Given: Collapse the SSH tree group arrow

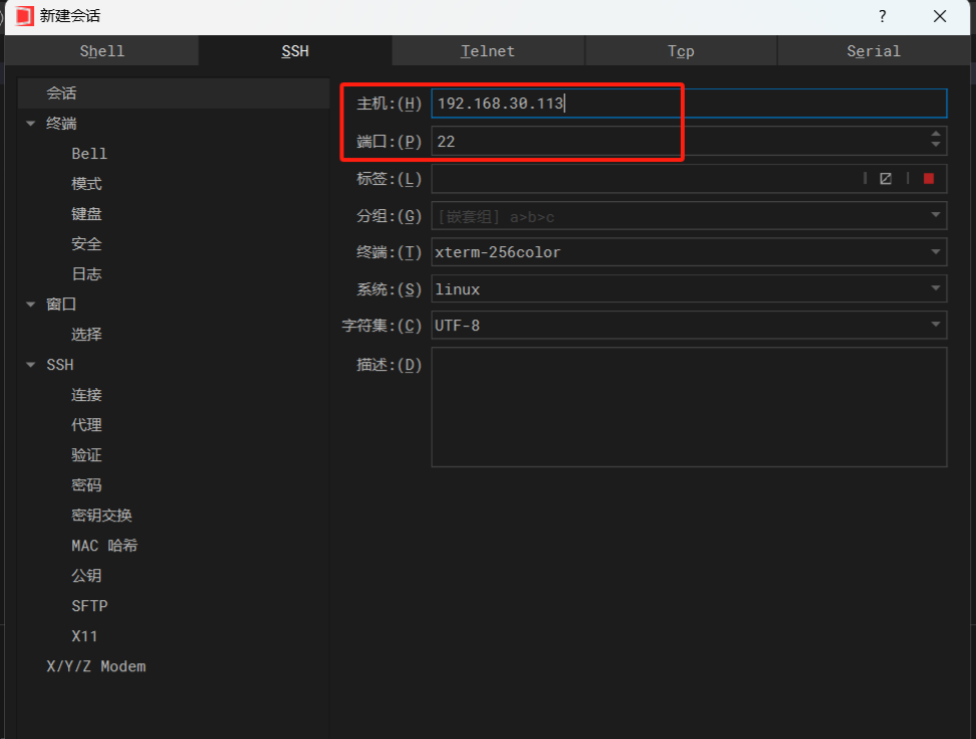Looking at the screenshot, I should pos(30,365).
